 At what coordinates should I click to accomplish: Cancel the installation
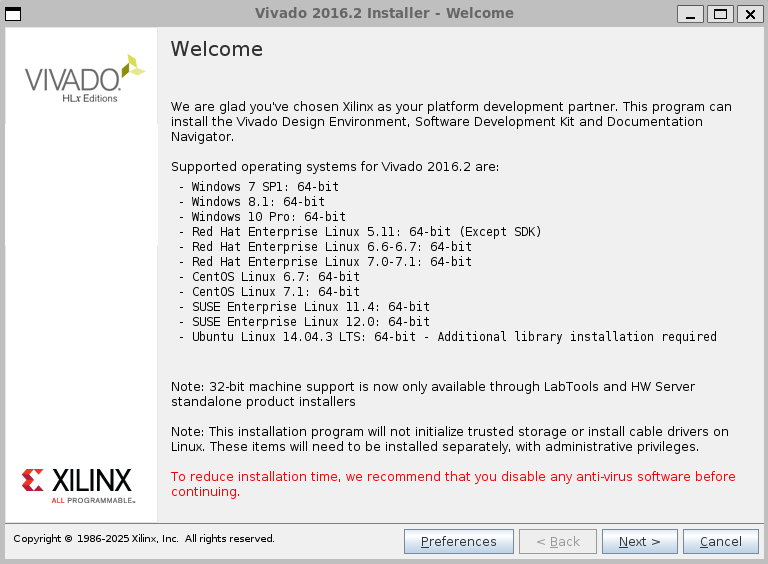[x=720, y=541]
